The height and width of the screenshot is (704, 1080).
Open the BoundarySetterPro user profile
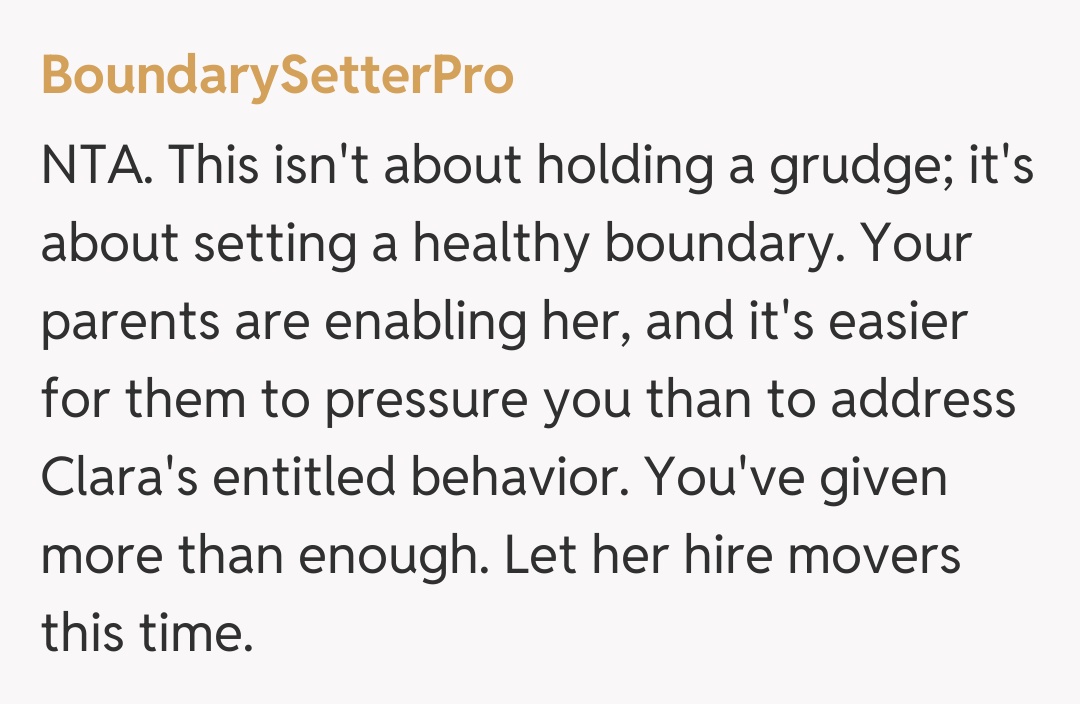pyautogui.click(x=277, y=77)
